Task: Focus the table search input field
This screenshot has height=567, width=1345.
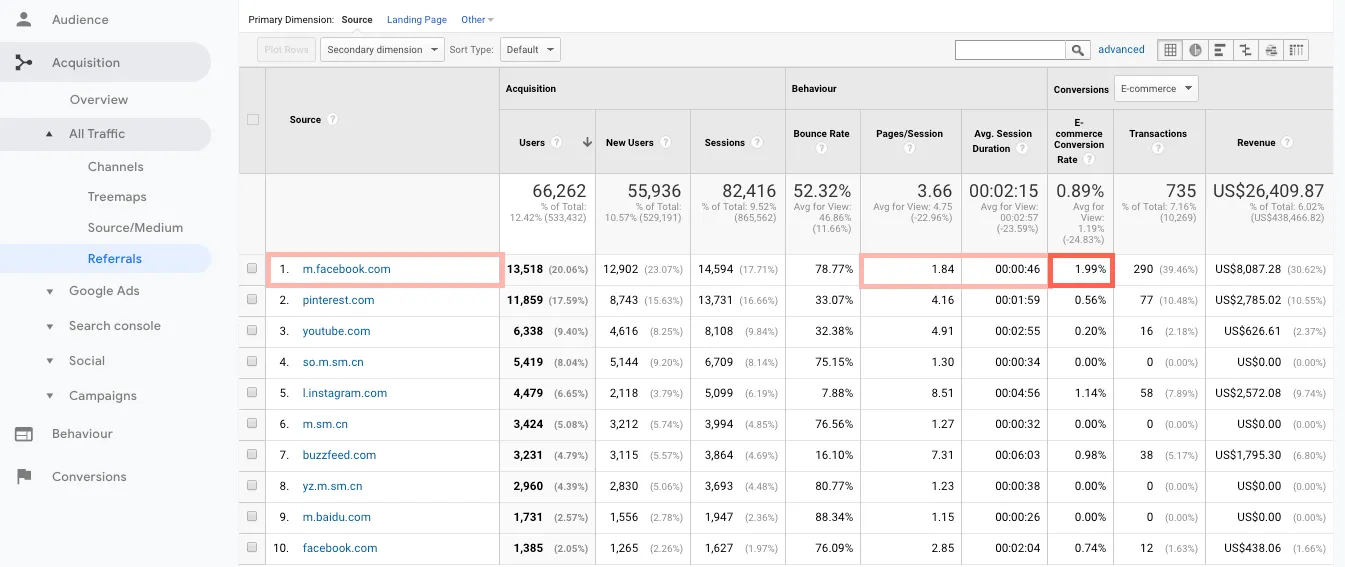Action: point(1010,49)
